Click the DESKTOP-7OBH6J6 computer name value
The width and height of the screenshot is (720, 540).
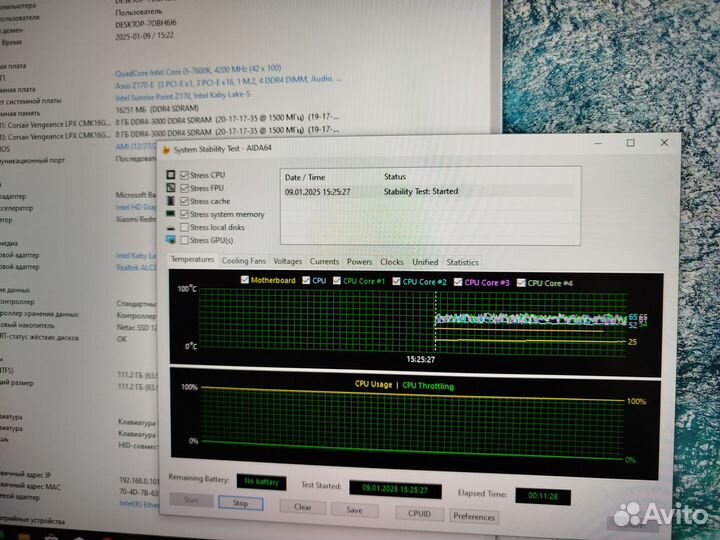(146, 23)
